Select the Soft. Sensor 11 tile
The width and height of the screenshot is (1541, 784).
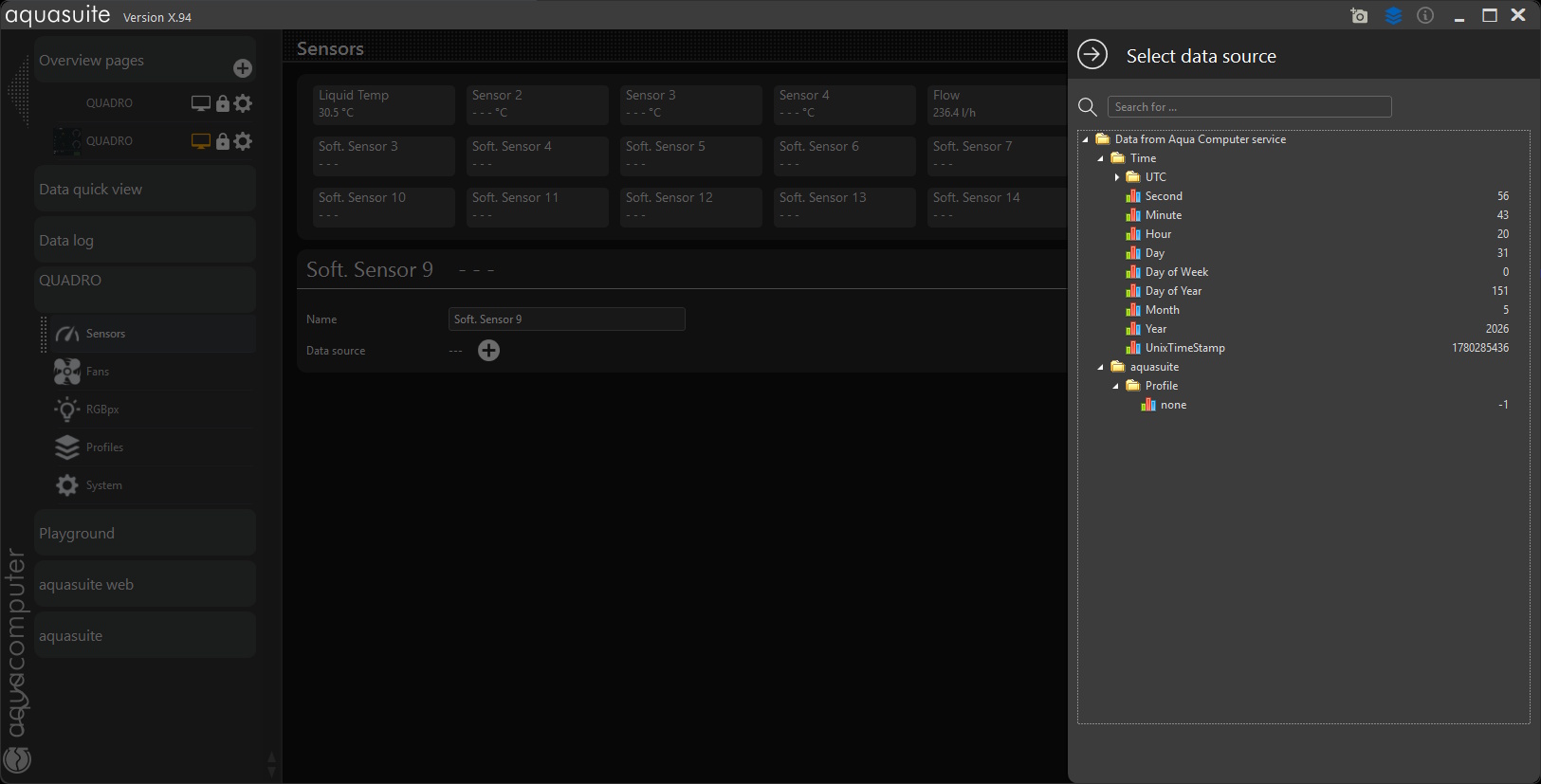(x=538, y=207)
